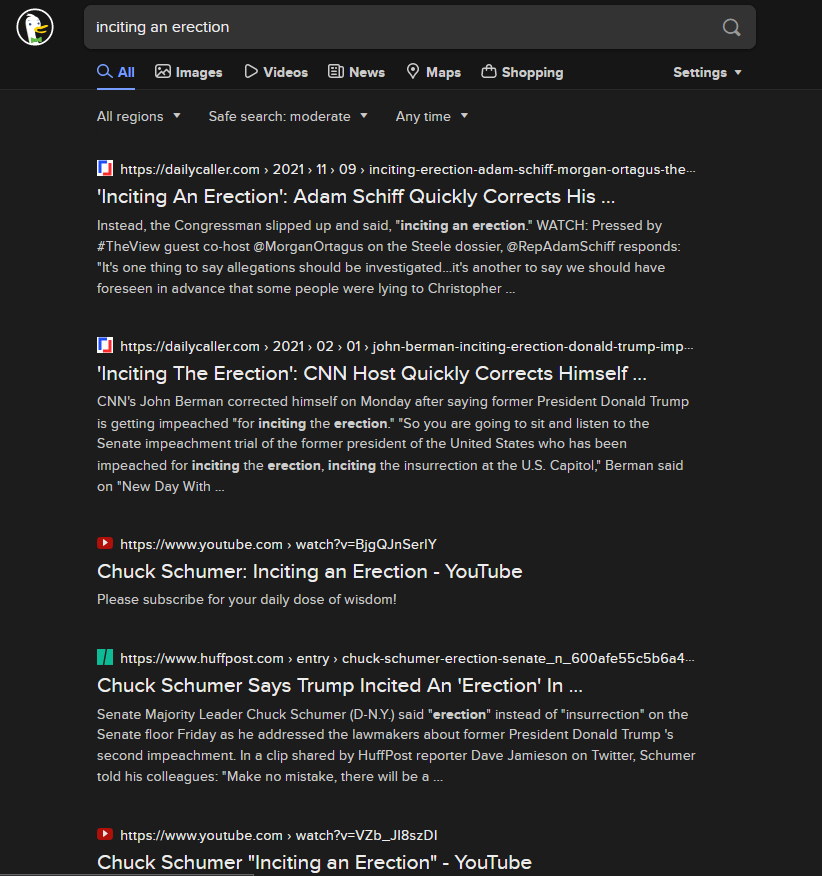Viewport: 822px width, 876px height.
Task: Click the News tab newspaper icon
Action: pyautogui.click(x=336, y=72)
